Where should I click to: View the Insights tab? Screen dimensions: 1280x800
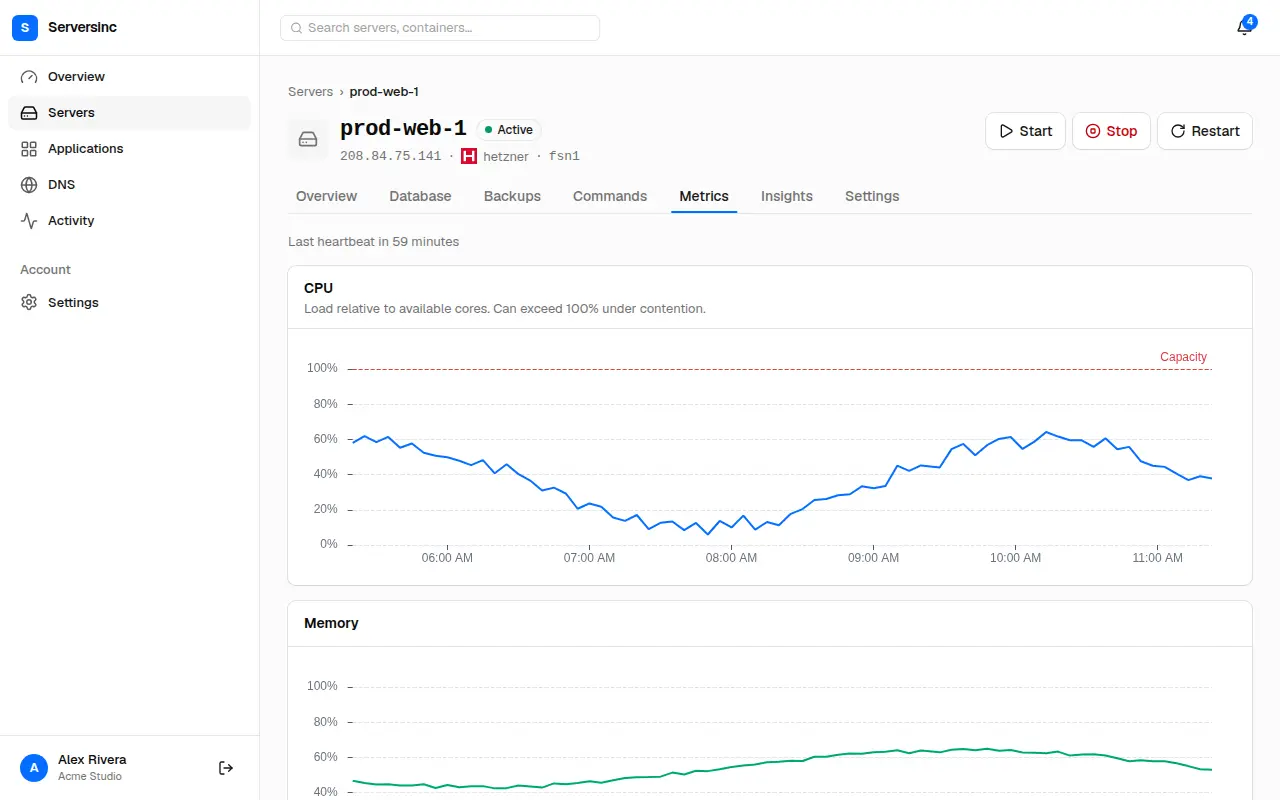click(787, 196)
